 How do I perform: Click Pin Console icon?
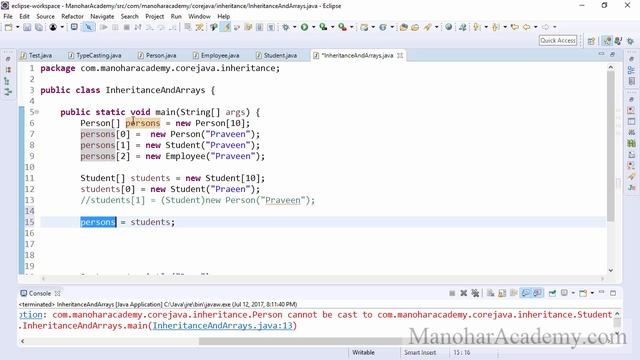coord(552,293)
